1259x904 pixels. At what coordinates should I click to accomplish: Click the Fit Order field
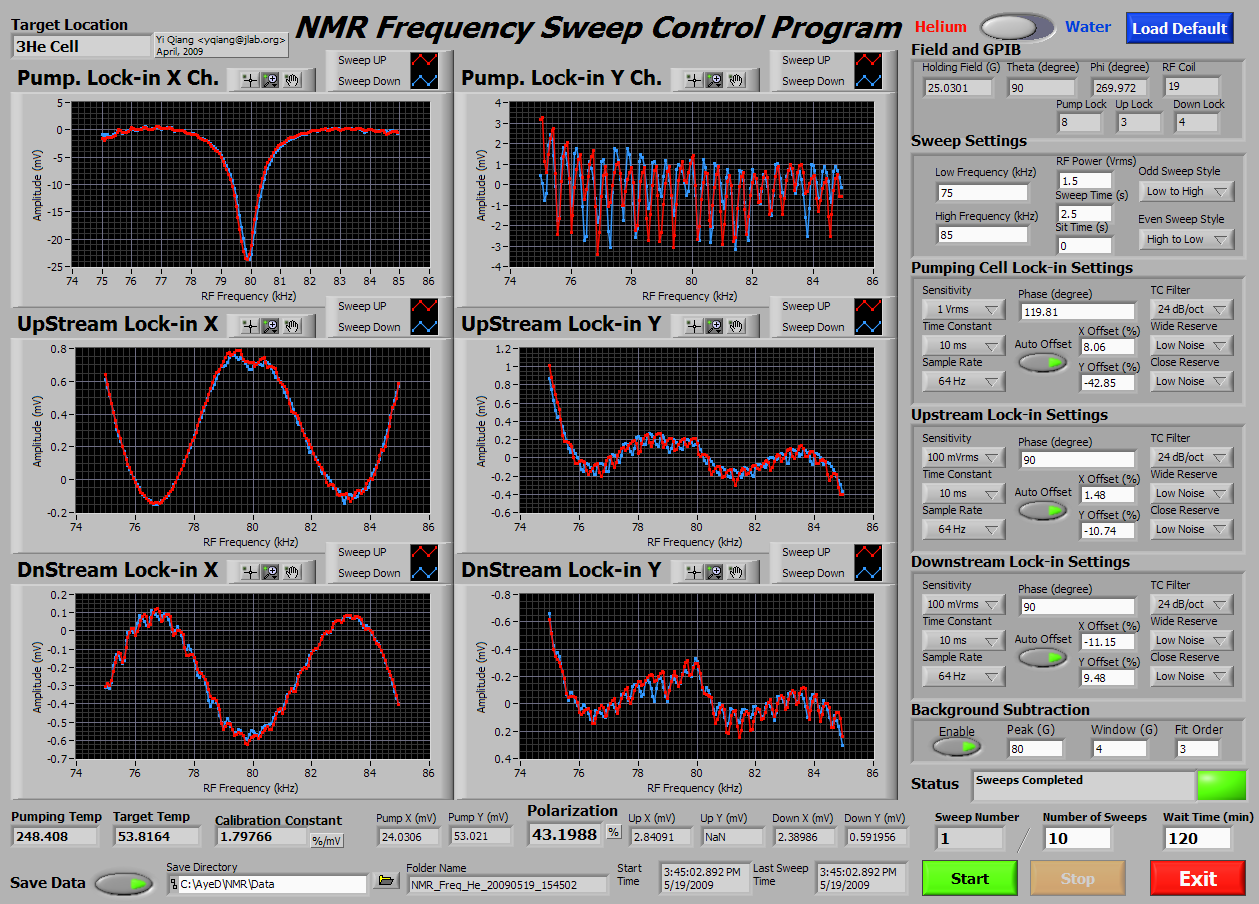point(1197,748)
